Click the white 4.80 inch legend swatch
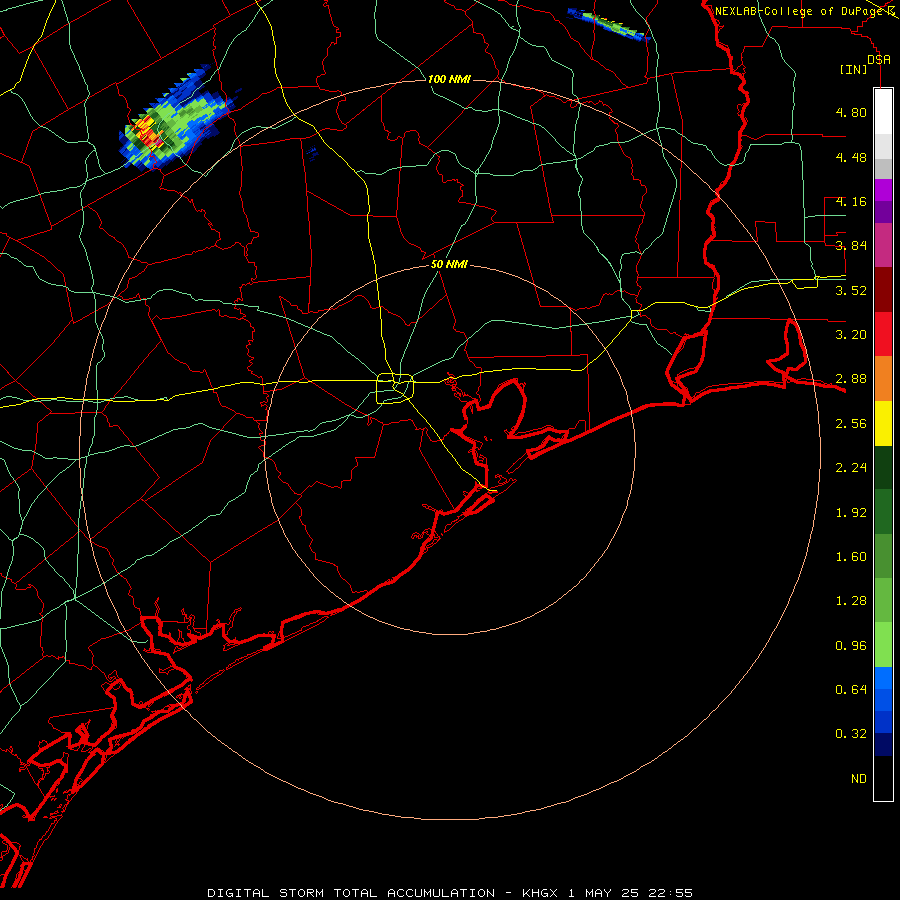The width and height of the screenshot is (900, 900). point(883,112)
